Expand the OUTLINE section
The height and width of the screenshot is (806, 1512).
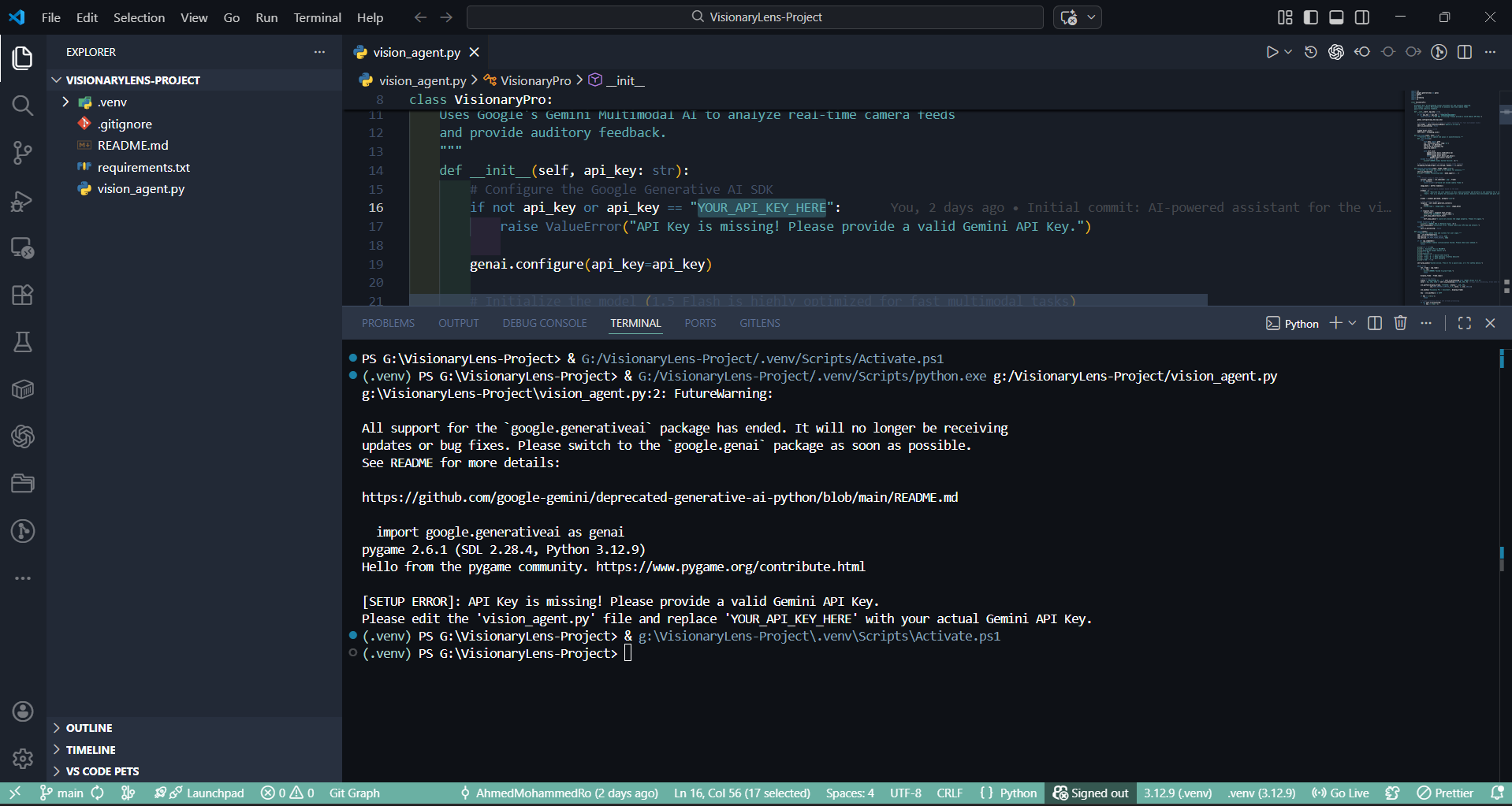click(89, 728)
